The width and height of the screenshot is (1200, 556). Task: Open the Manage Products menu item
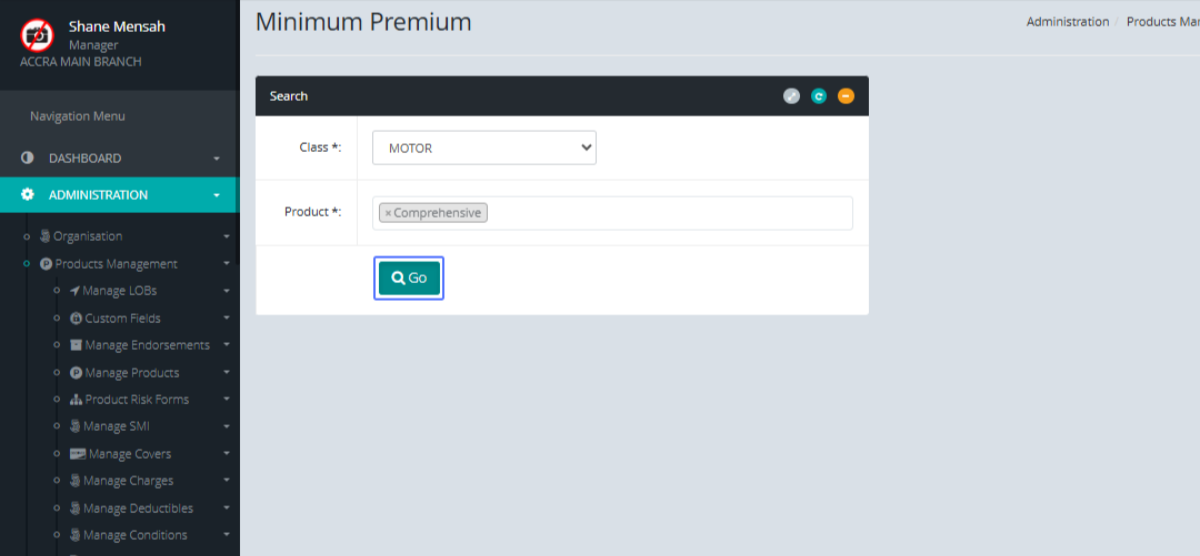tap(132, 373)
